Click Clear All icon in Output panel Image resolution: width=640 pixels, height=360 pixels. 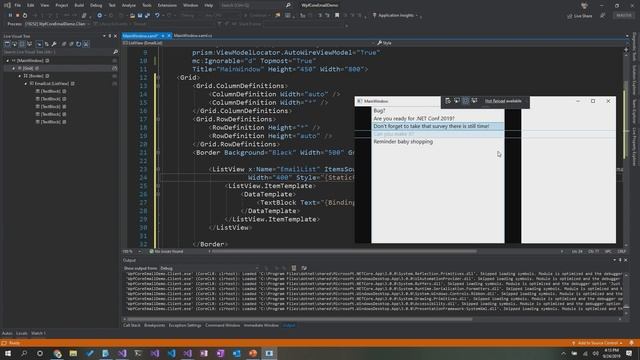[x=294, y=268]
